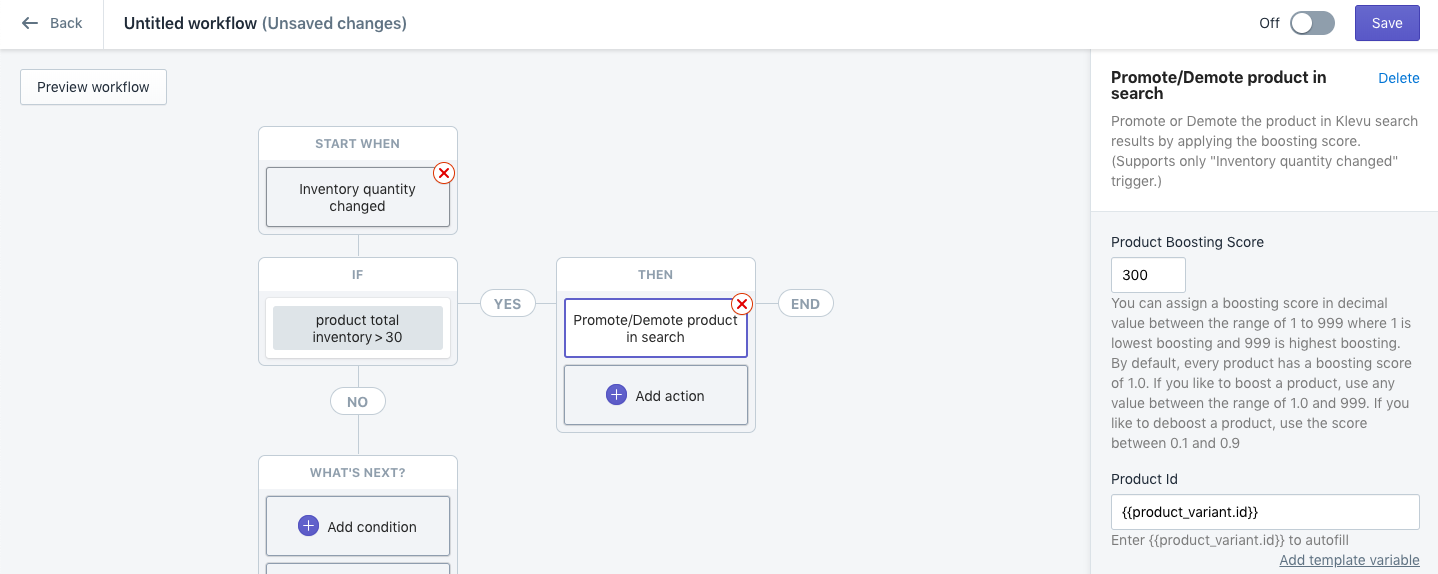This screenshot has width=1438, height=574.
Task: Click the plus icon for Add condition
Action: coord(309,526)
